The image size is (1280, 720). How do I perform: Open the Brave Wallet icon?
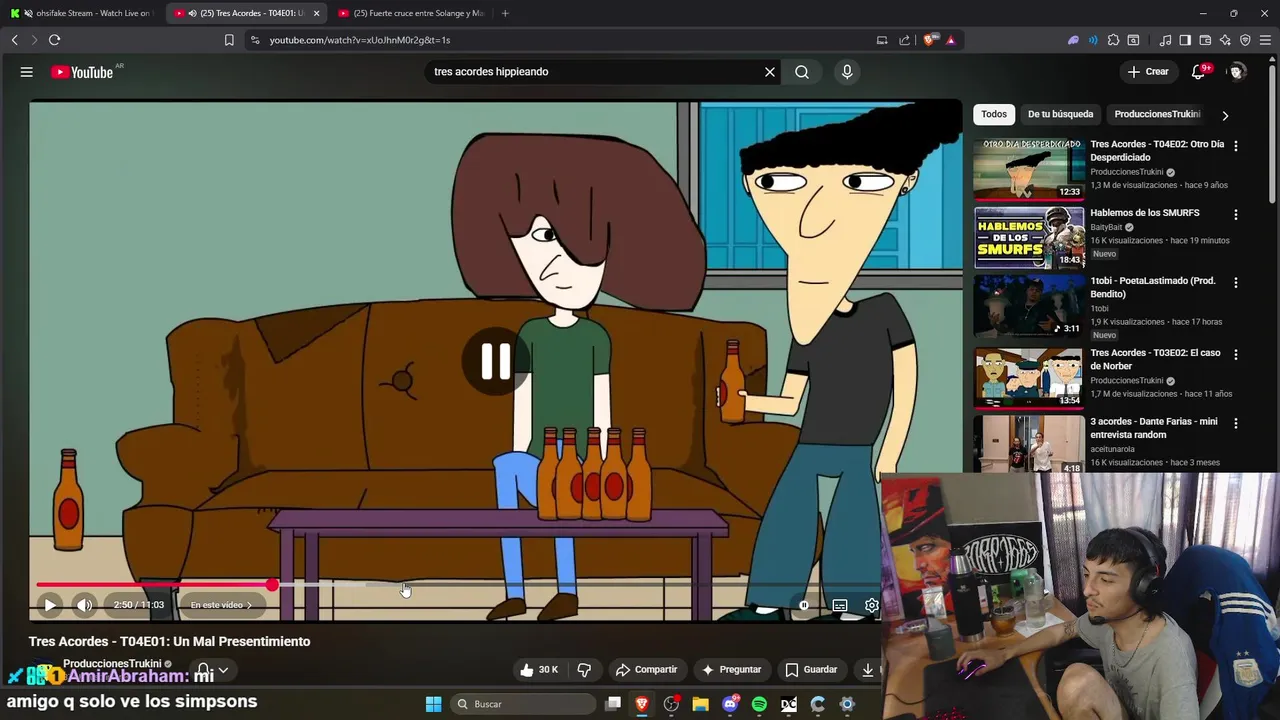[1205, 40]
